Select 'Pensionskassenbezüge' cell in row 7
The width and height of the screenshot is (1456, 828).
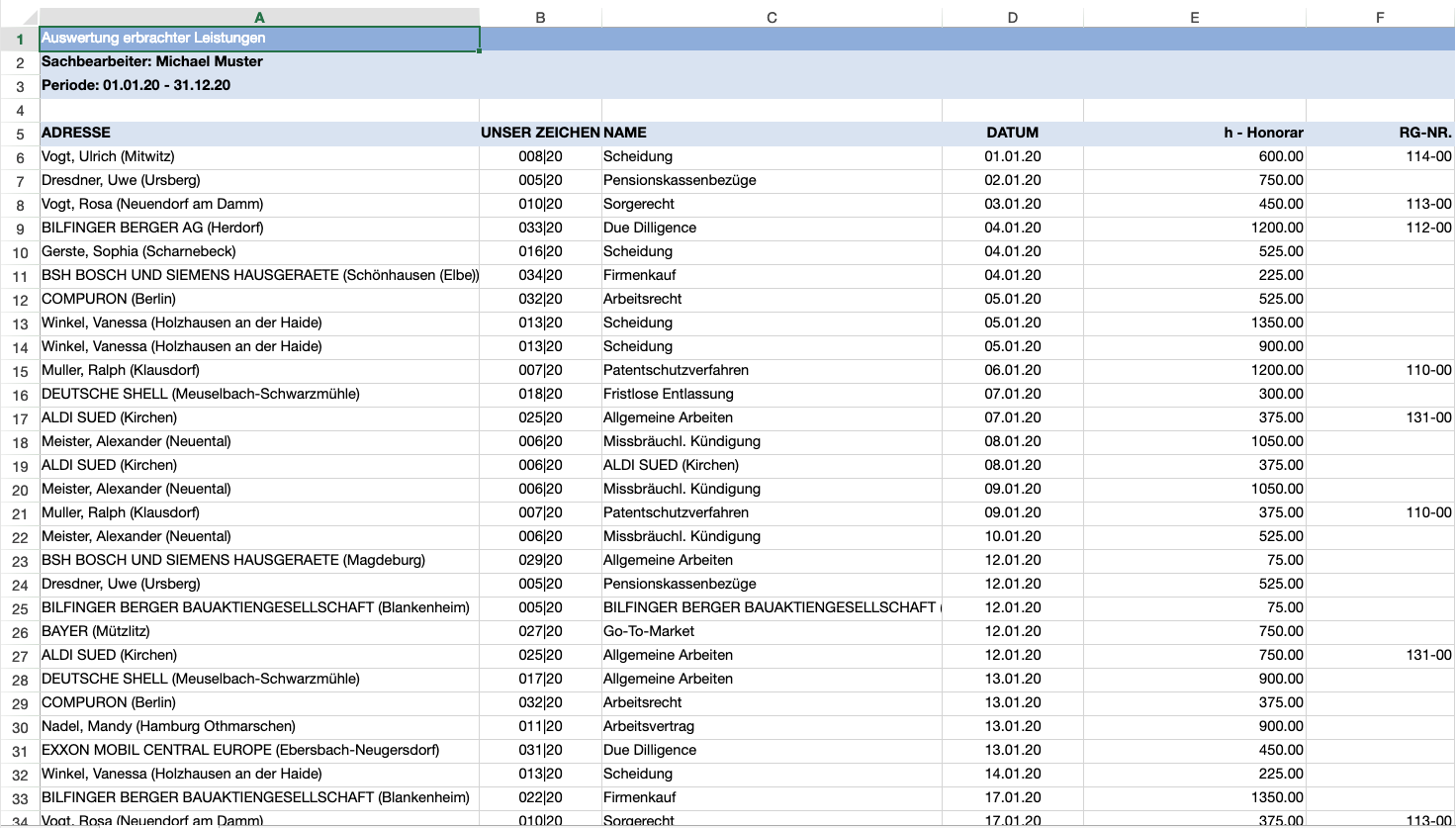point(772,181)
